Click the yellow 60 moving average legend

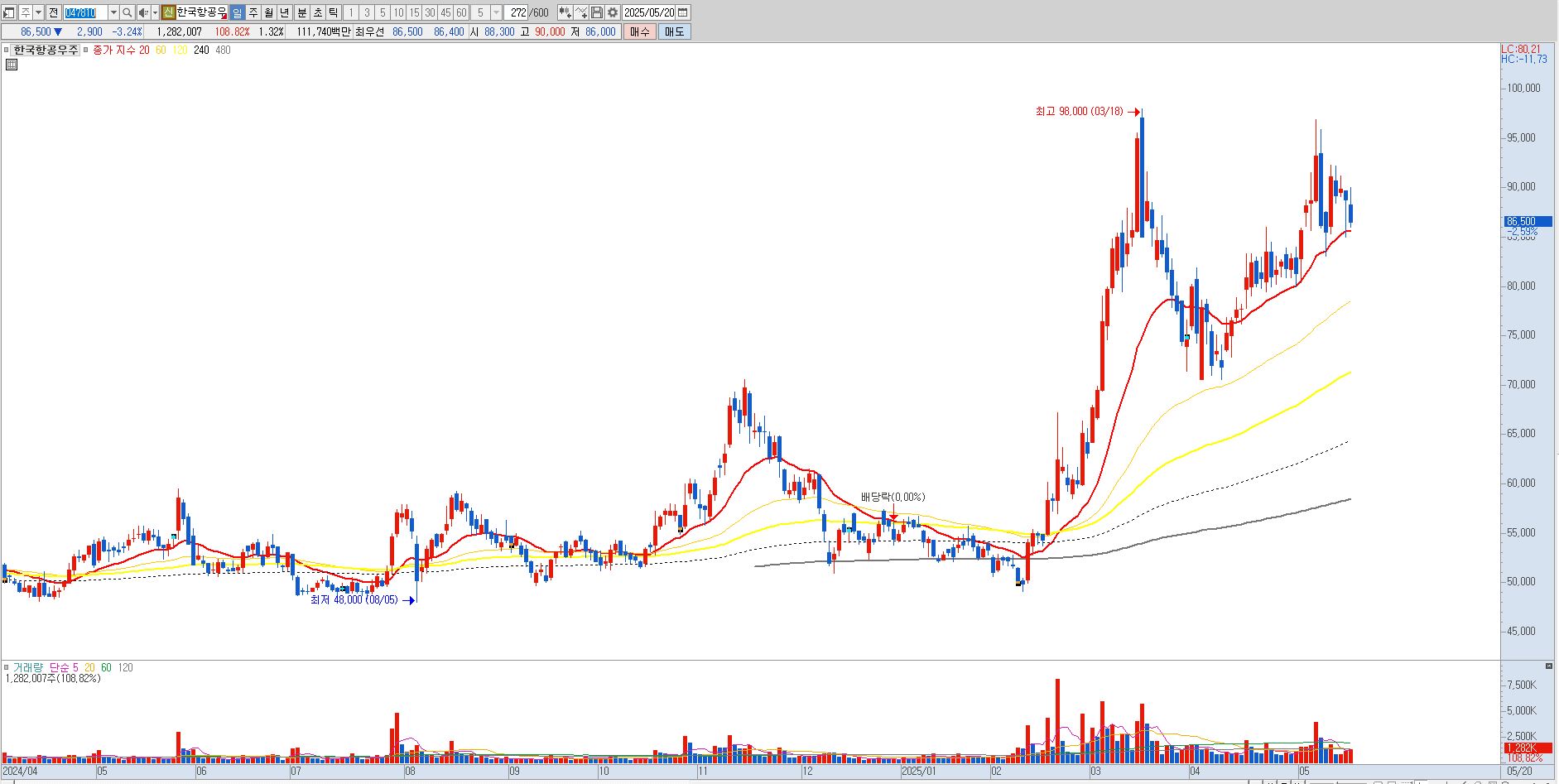pos(161,50)
